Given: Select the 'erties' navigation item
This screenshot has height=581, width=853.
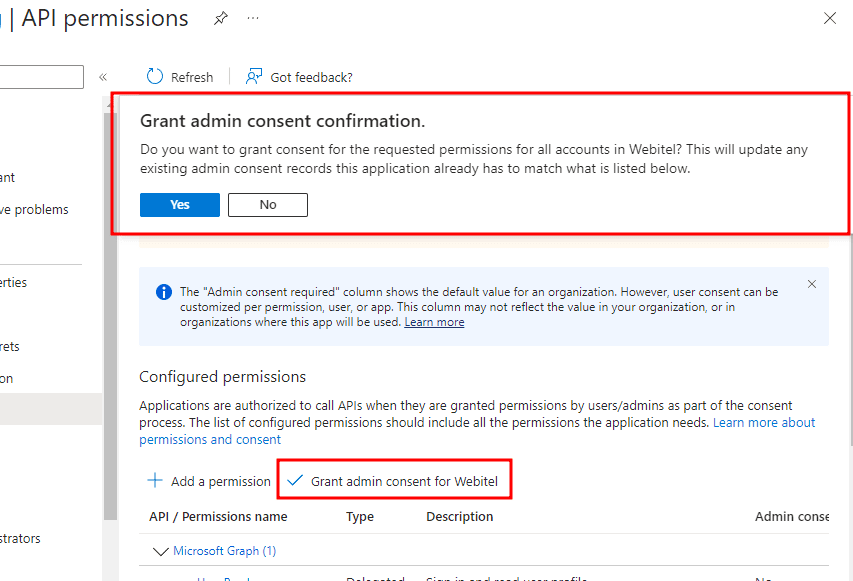Looking at the screenshot, I should pyautogui.click(x=14, y=282).
